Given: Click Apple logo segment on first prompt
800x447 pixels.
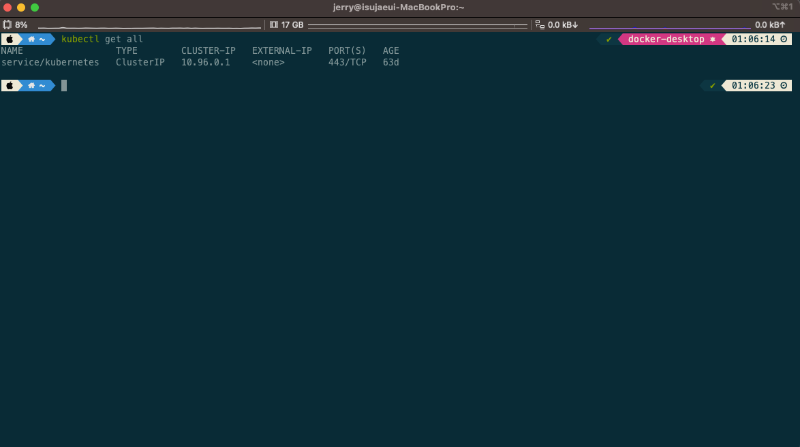Looking at the screenshot, I should [x=10, y=39].
